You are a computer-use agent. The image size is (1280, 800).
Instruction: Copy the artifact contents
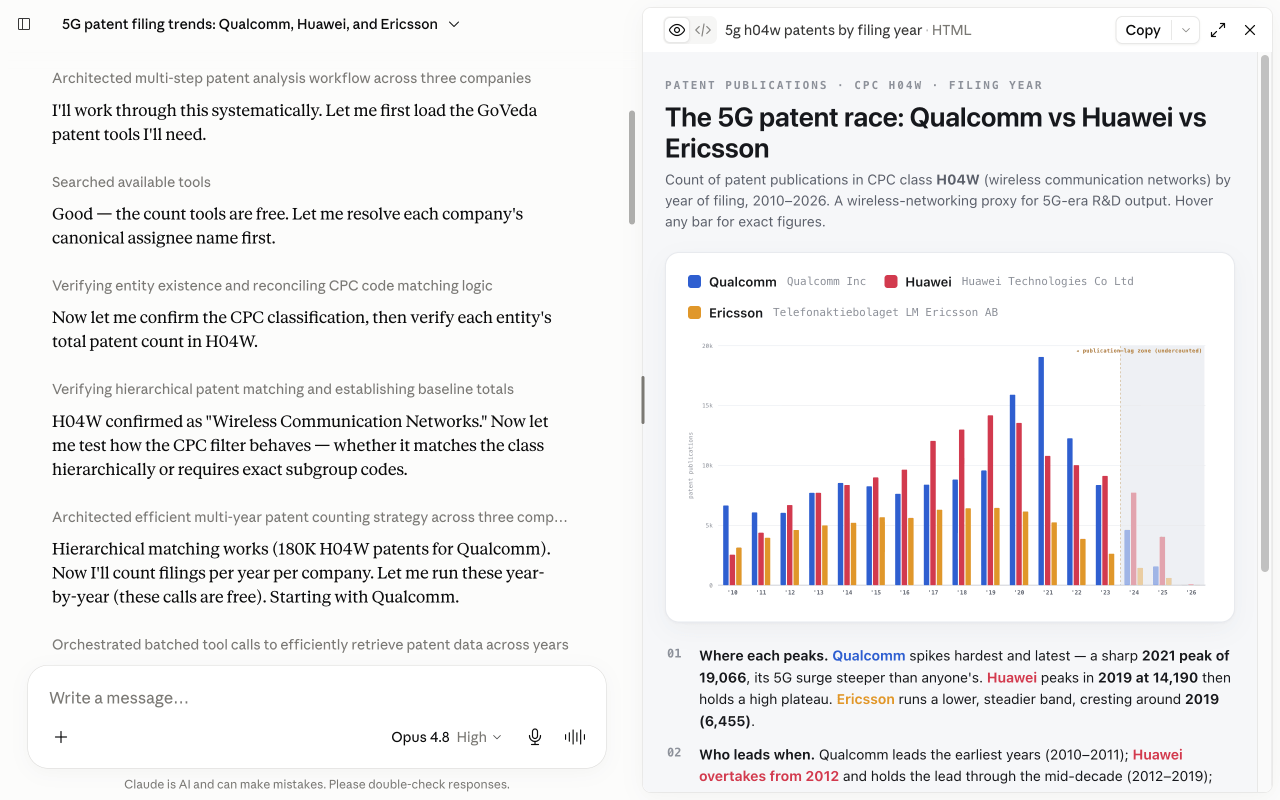point(1143,30)
